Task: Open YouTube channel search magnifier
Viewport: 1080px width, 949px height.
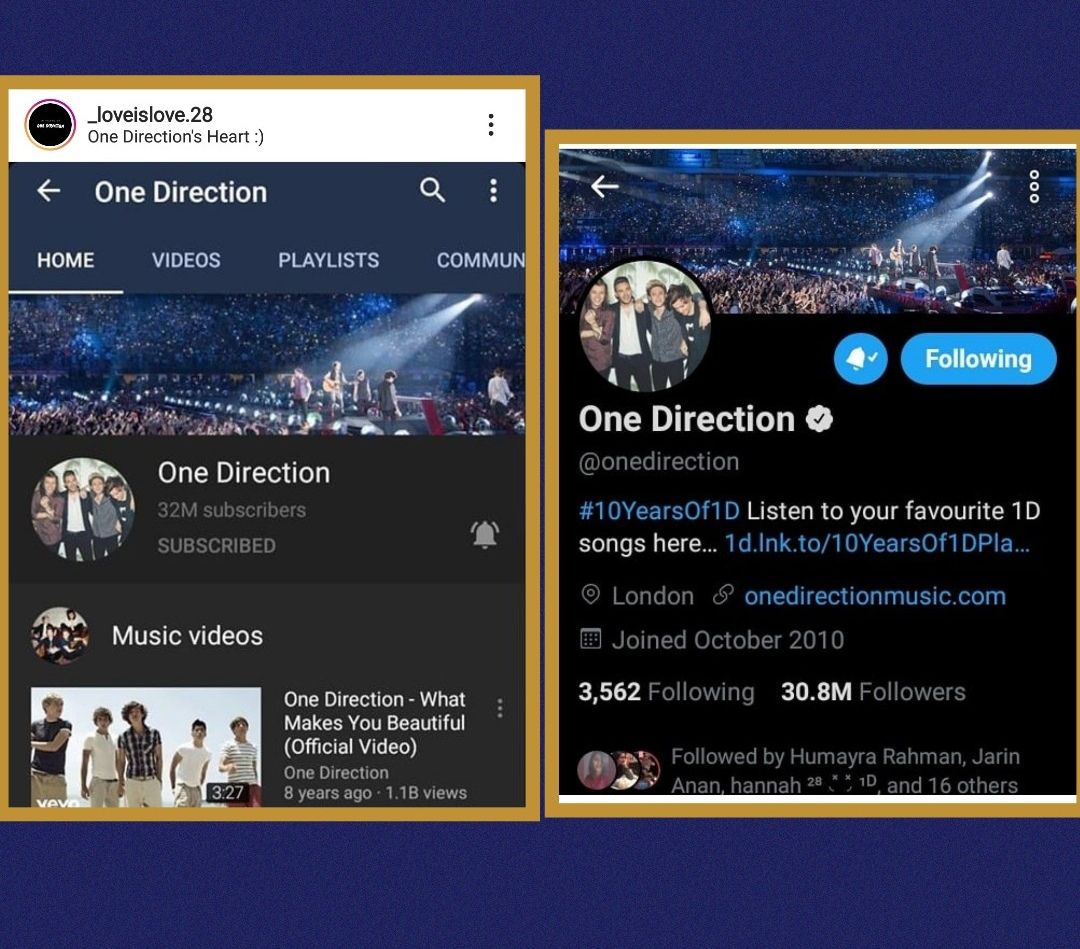Action: 433,189
